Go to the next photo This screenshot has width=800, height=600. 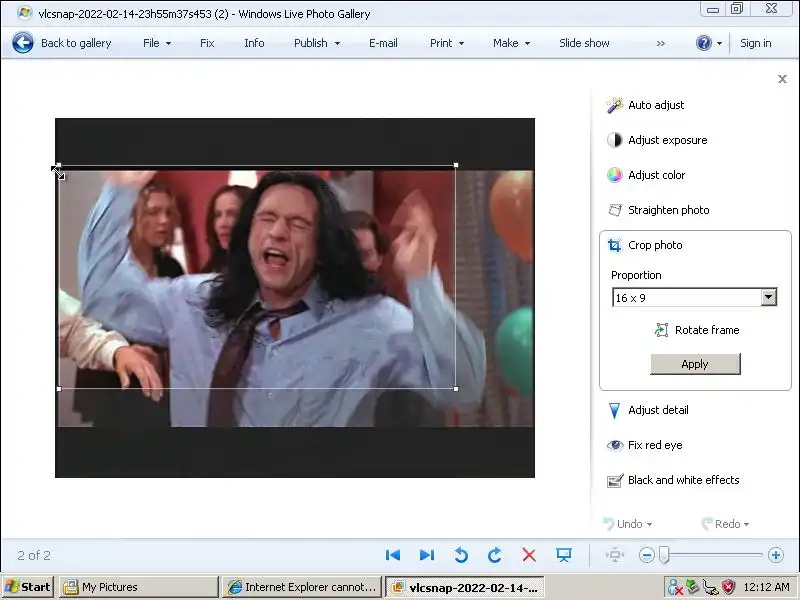[427, 555]
